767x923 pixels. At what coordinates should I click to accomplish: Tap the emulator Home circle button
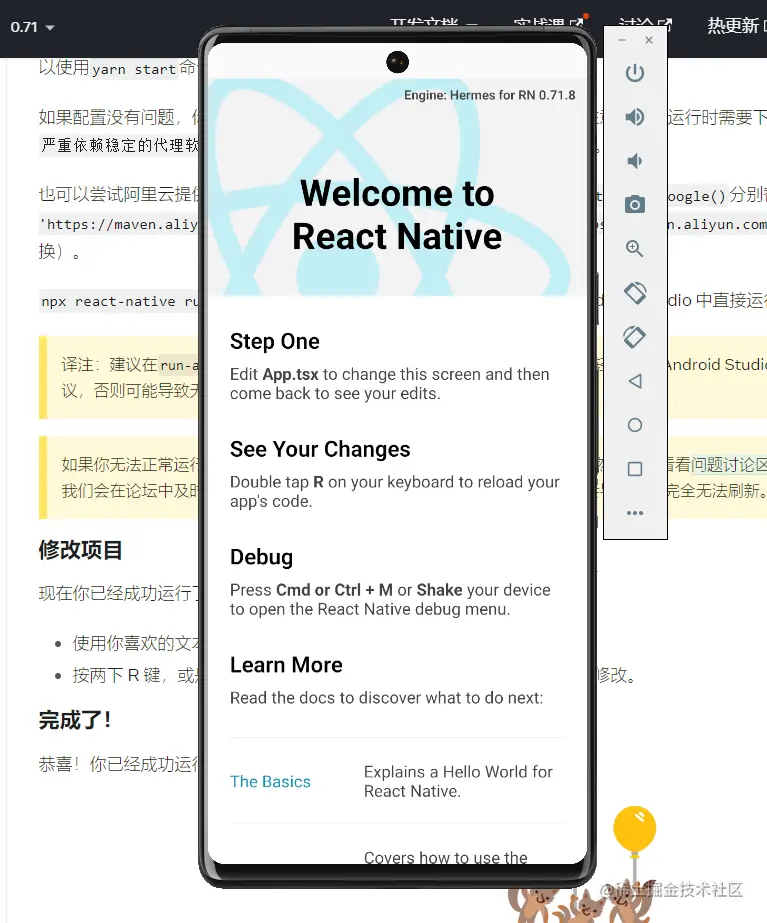click(x=635, y=425)
